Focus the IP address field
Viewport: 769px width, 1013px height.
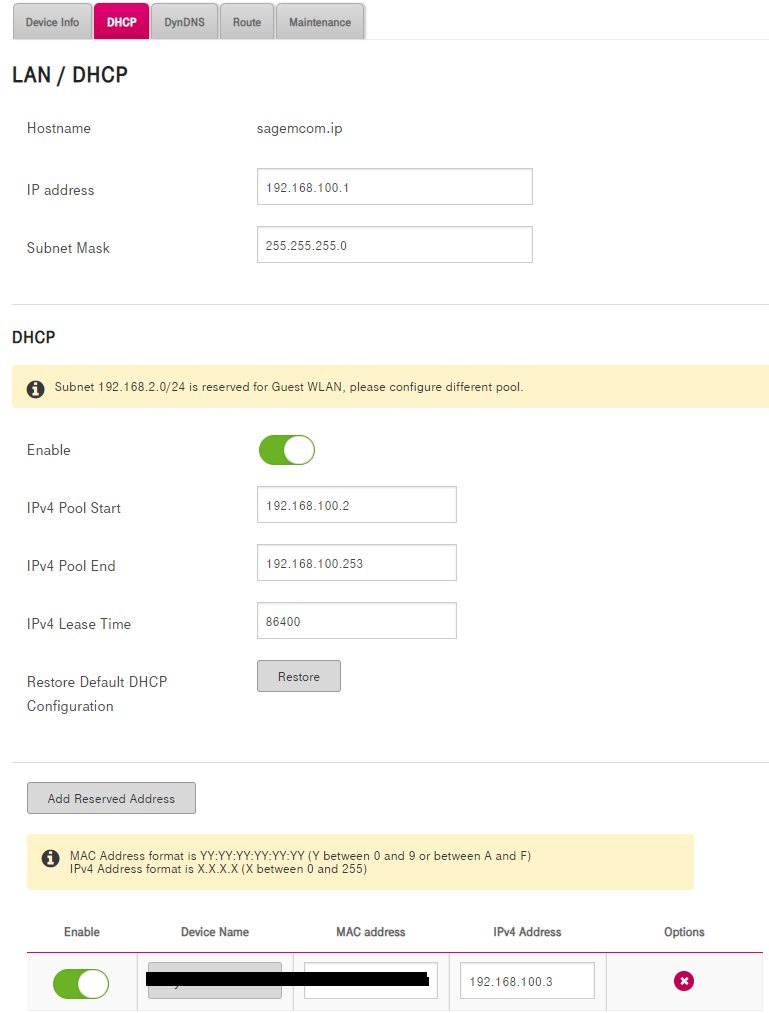(x=394, y=187)
